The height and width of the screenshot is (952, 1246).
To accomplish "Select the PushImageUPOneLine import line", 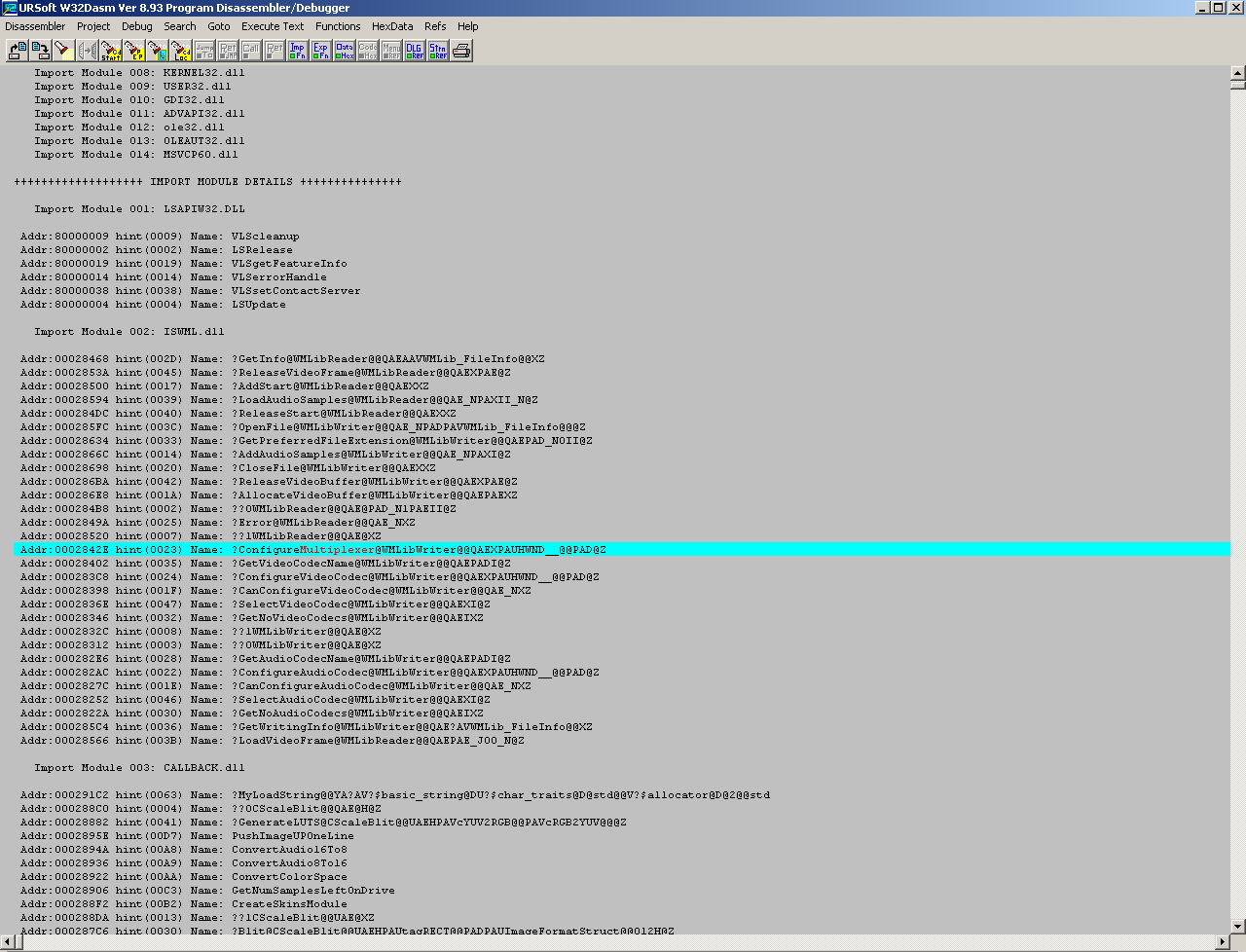I will [x=187, y=836].
